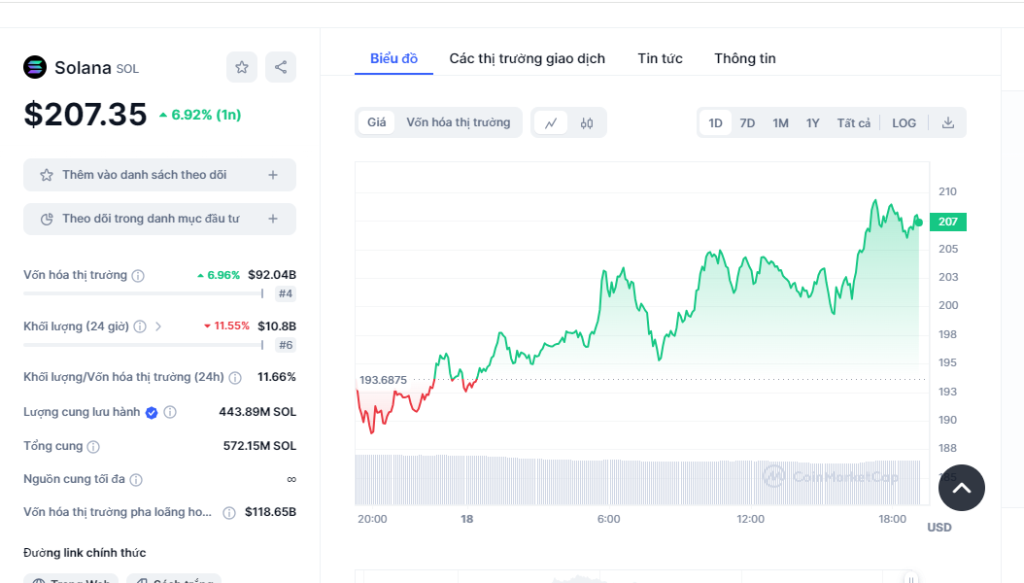Click the $10.8B volume value
1024x583 pixels.
(277, 326)
